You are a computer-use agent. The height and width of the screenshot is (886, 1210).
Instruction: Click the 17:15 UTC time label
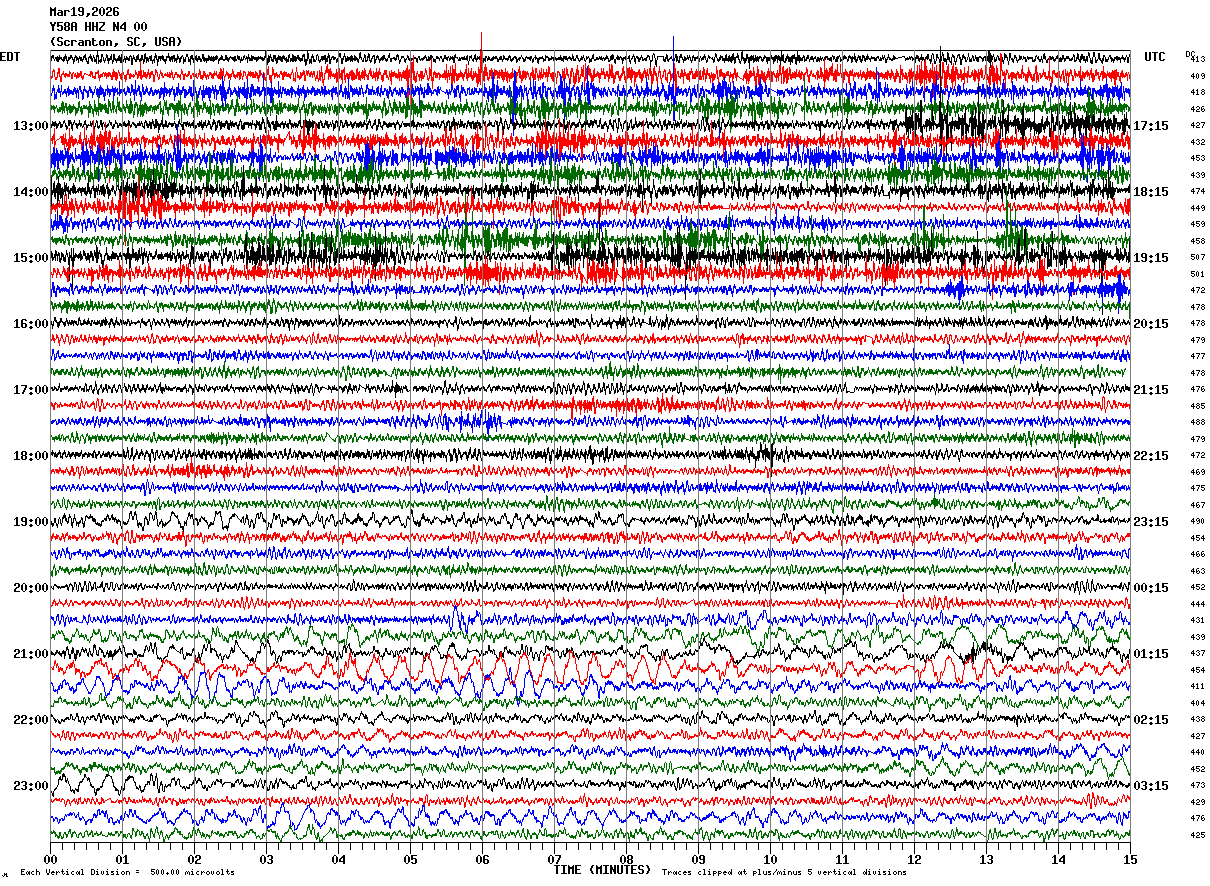coord(1151,126)
